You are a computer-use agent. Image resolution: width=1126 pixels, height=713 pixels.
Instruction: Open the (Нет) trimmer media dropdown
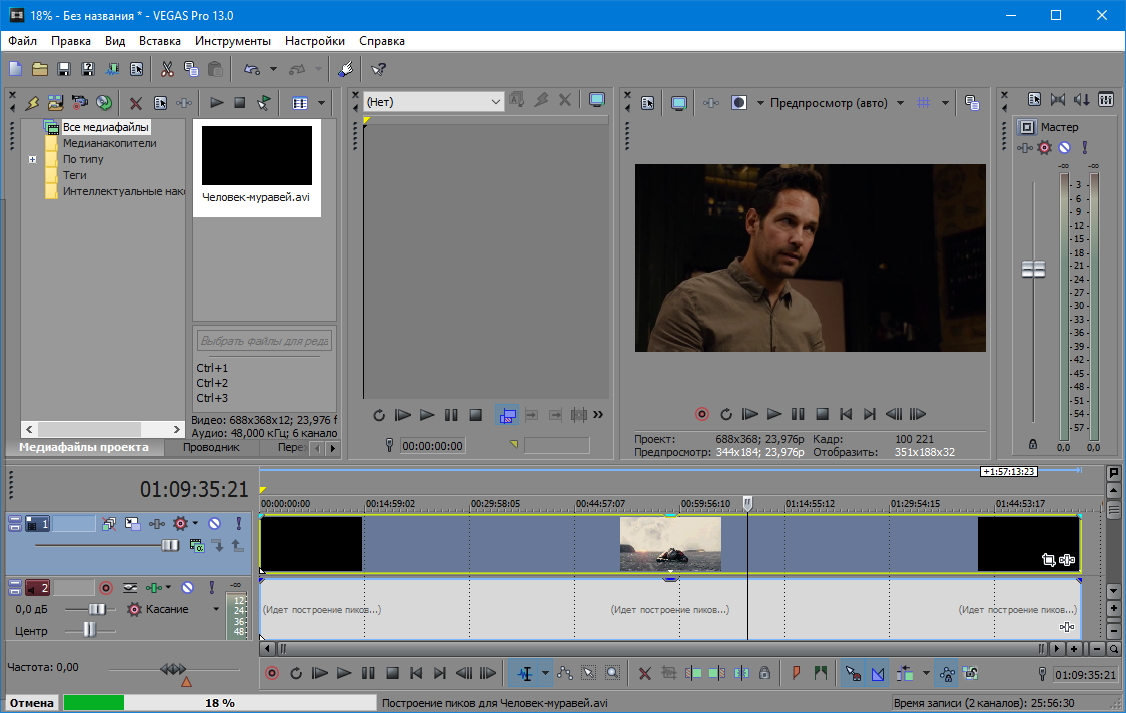496,102
